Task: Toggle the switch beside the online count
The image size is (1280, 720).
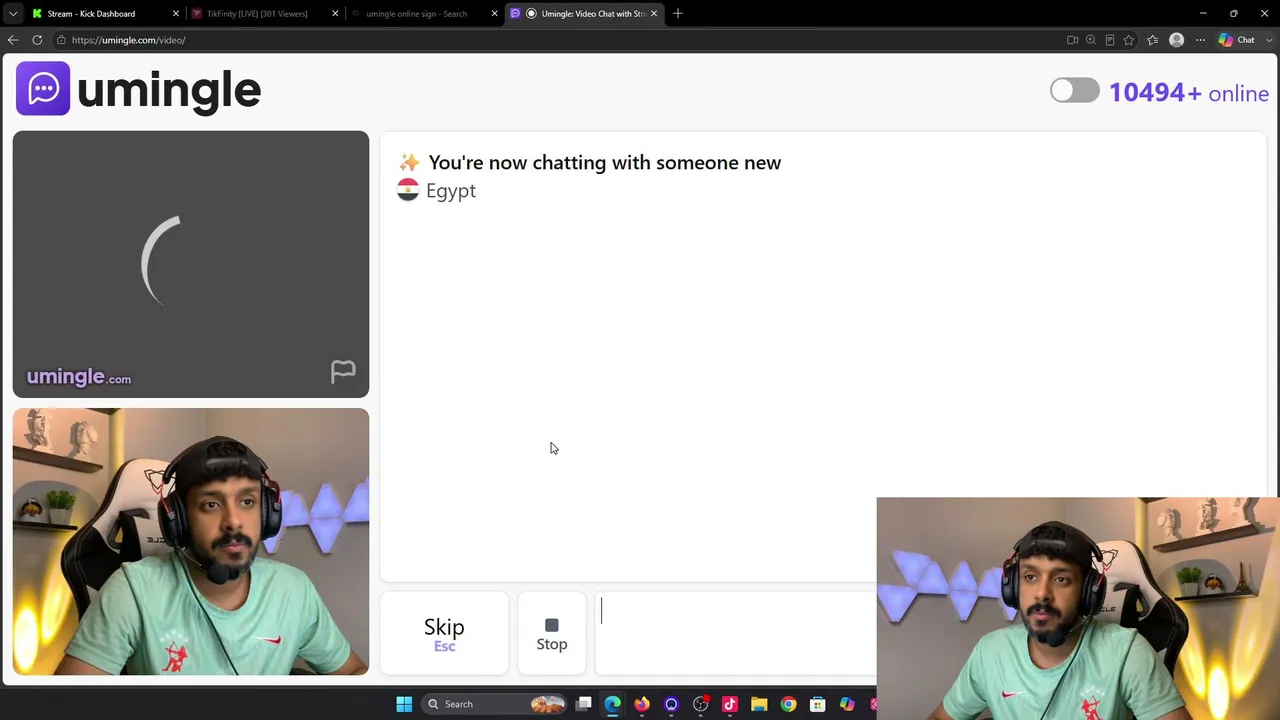Action: 1075,91
